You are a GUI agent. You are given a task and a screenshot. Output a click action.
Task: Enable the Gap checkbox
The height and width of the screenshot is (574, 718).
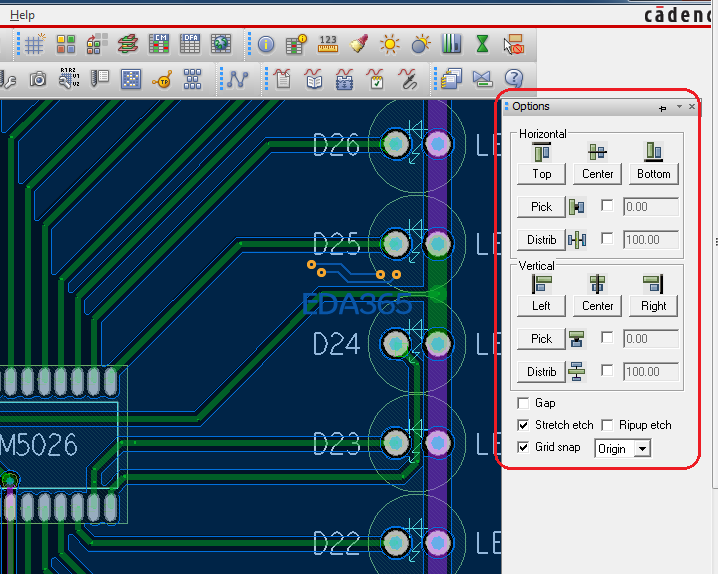pyautogui.click(x=523, y=403)
